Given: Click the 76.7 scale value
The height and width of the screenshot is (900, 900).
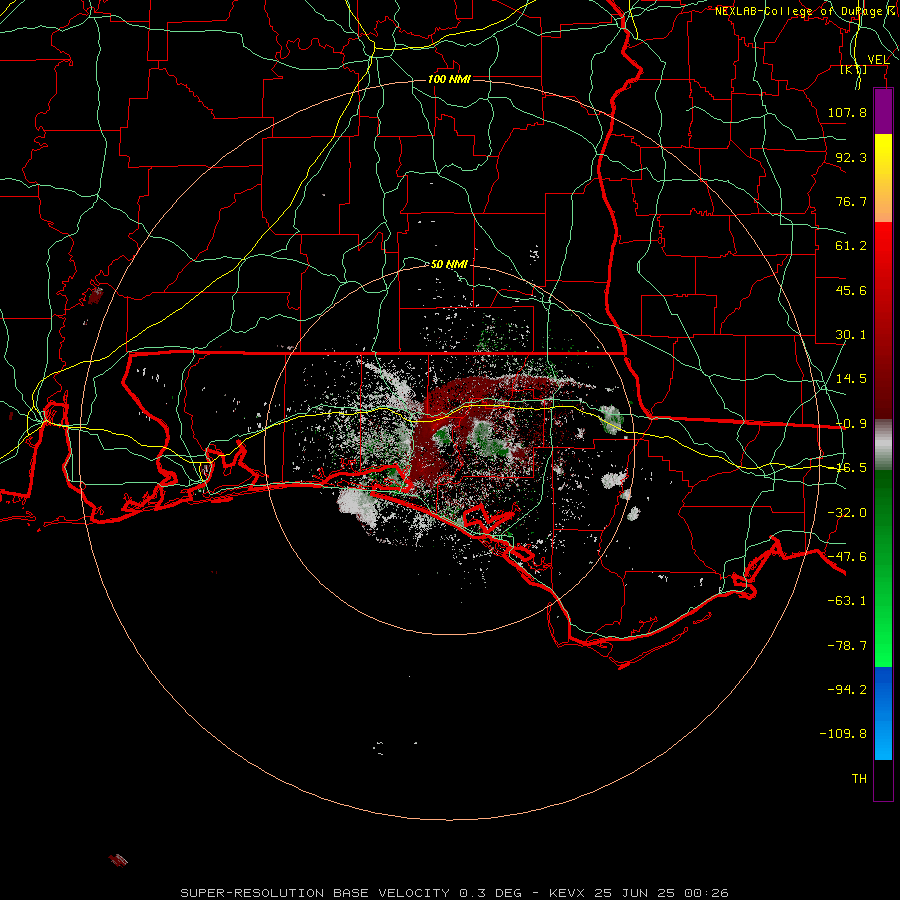Looking at the screenshot, I should pyautogui.click(x=851, y=201).
